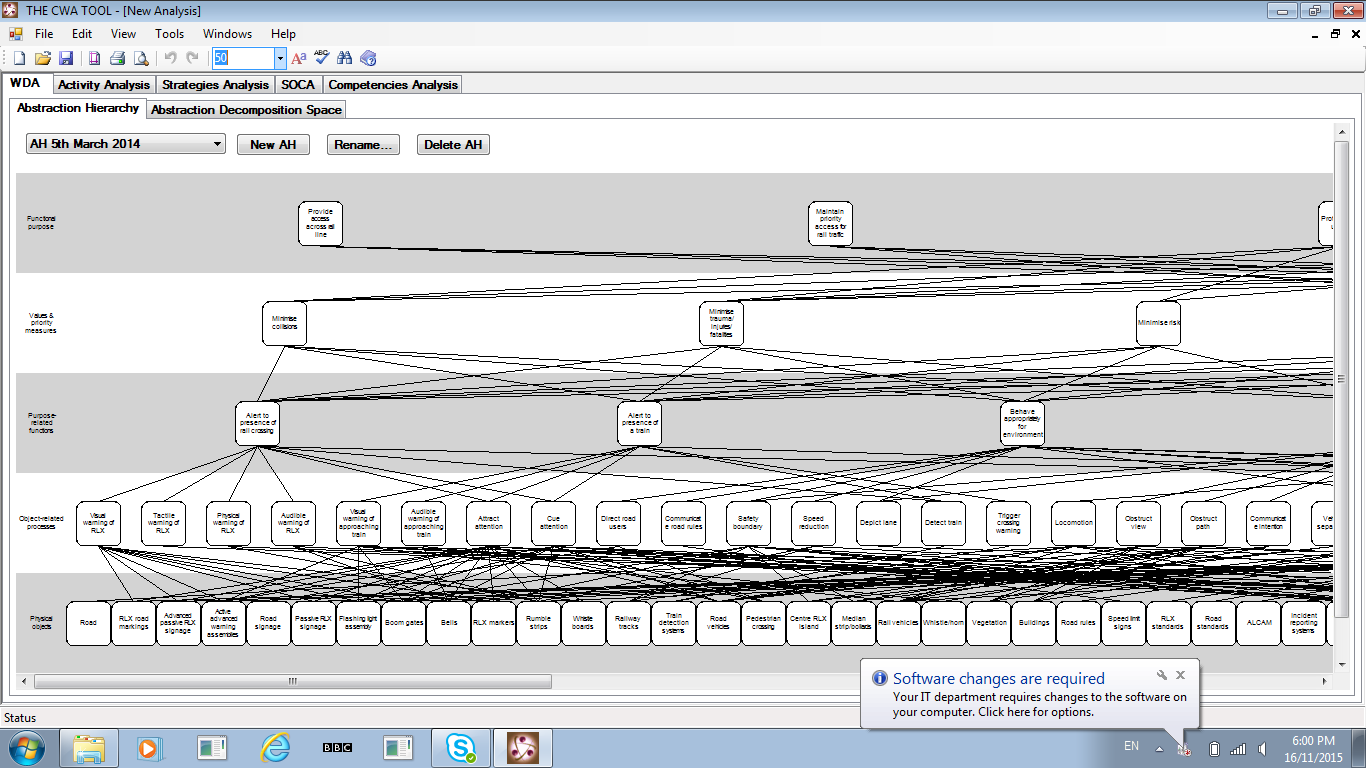The width and height of the screenshot is (1366, 768).
Task: Click the Print toolbar icon
Action: (117, 59)
